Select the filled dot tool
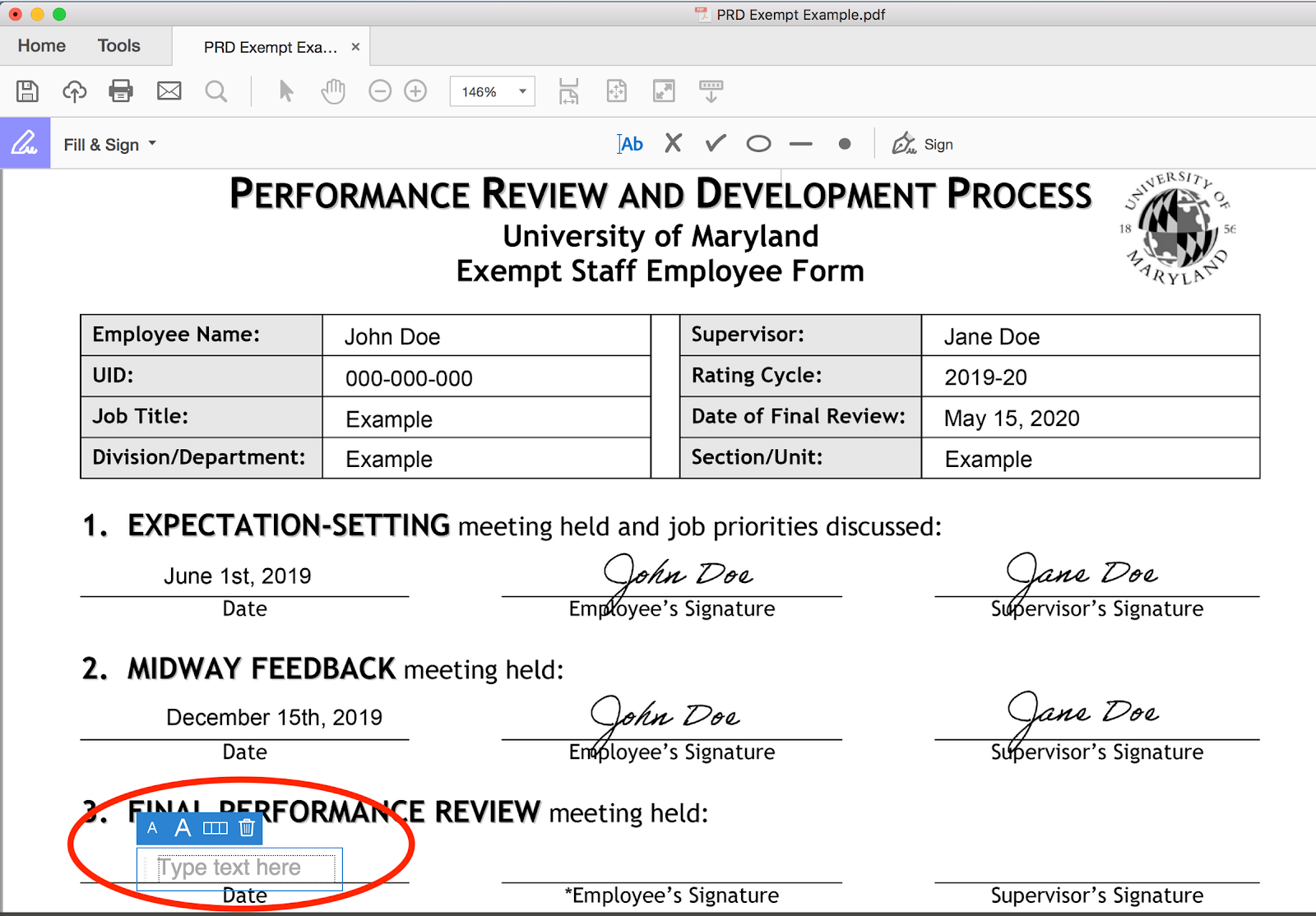1316x916 pixels. 845,144
